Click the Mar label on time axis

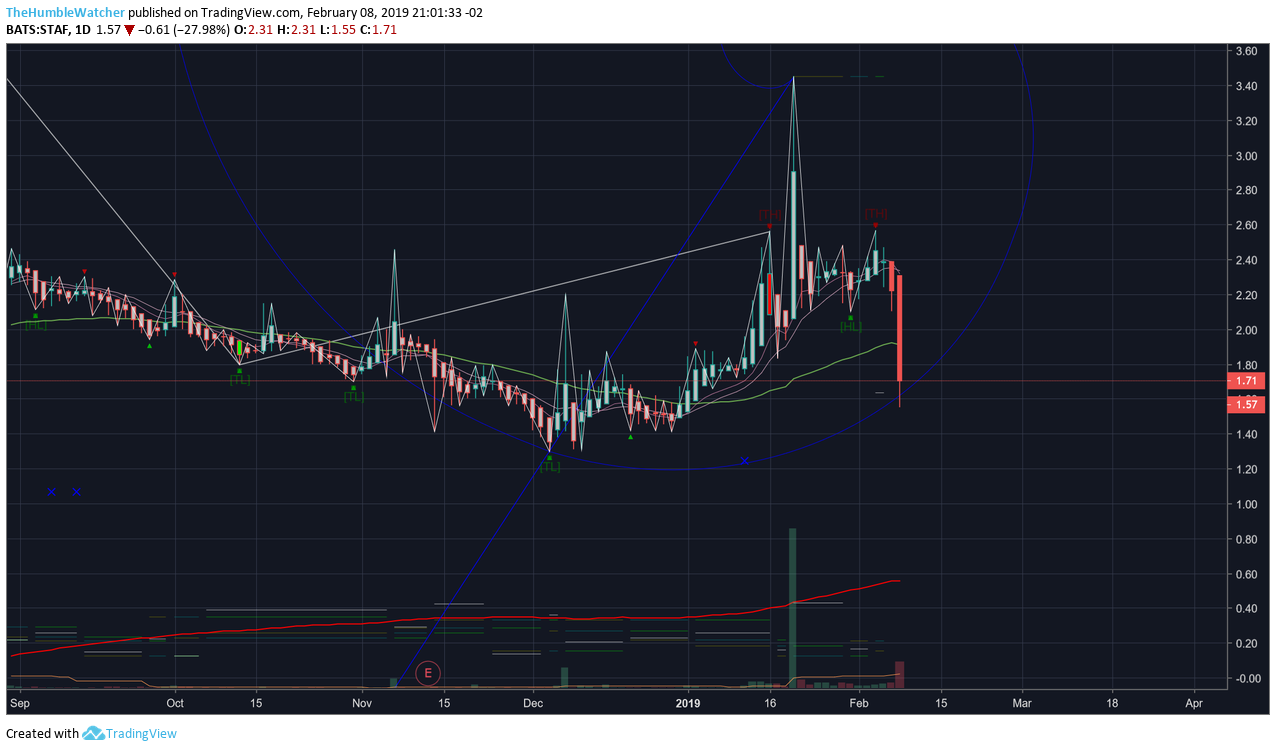[x=1023, y=703]
